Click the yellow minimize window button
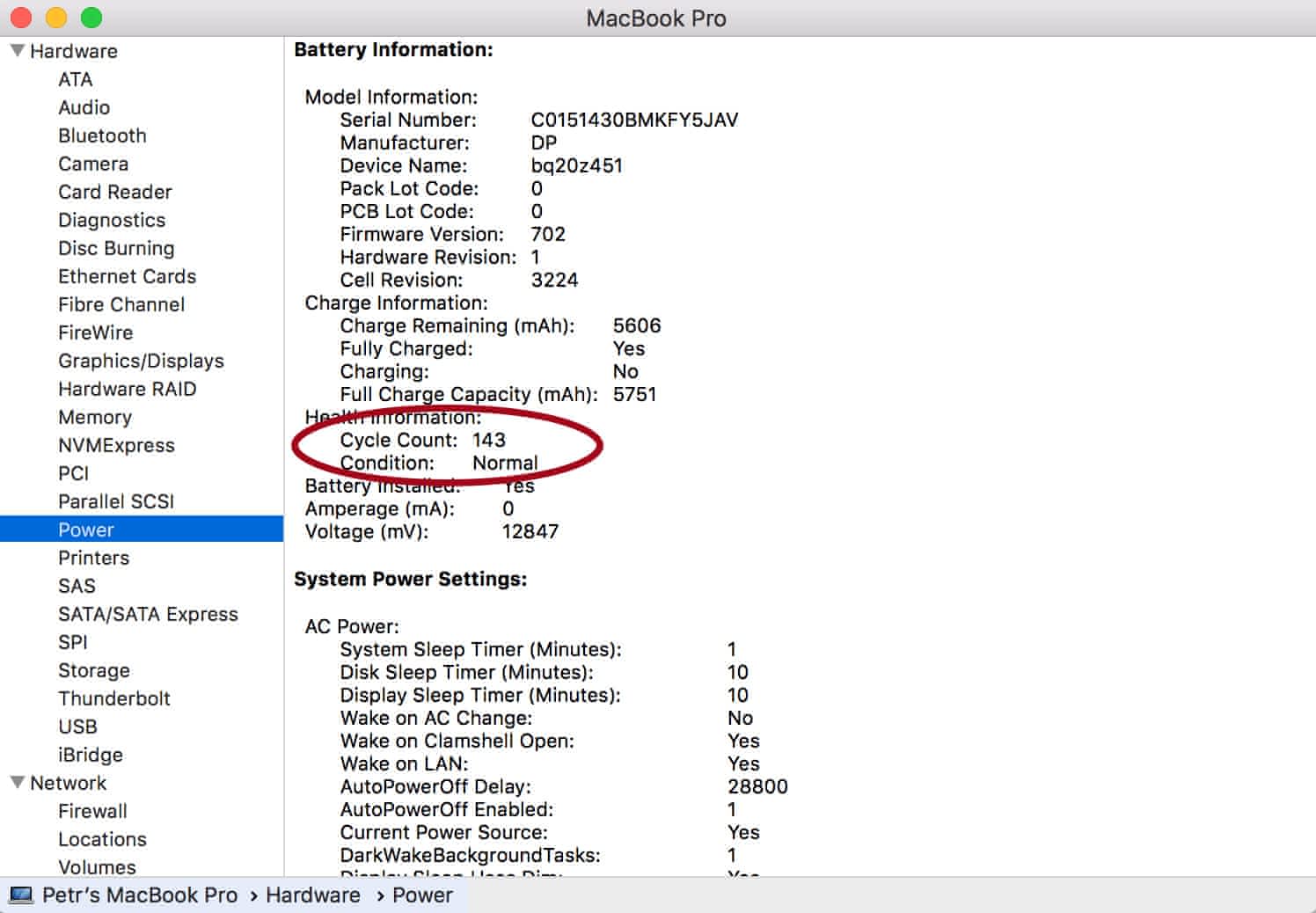 point(56,18)
